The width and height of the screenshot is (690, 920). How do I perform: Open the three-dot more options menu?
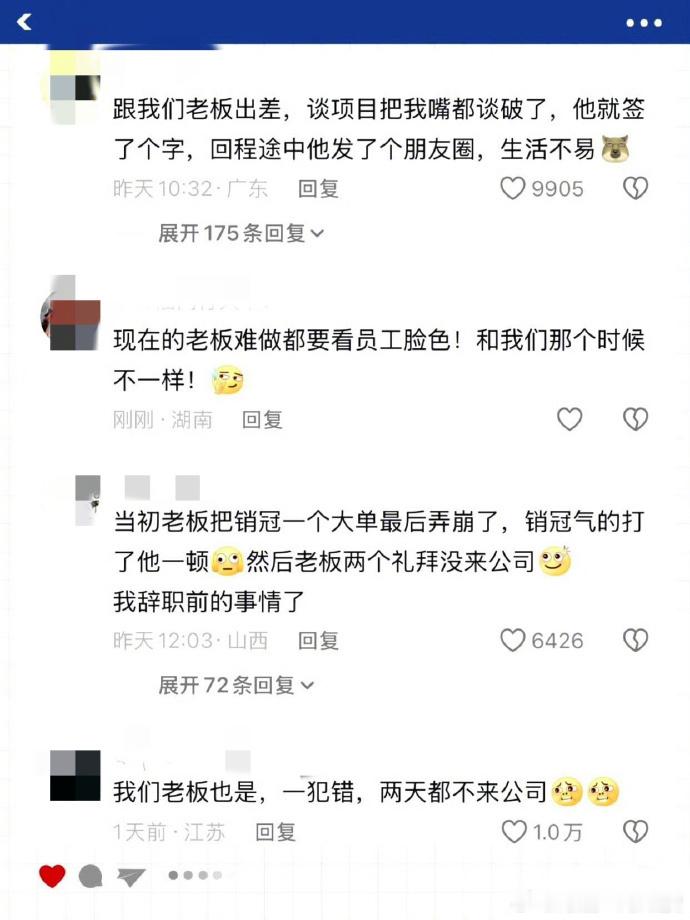[644, 23]
